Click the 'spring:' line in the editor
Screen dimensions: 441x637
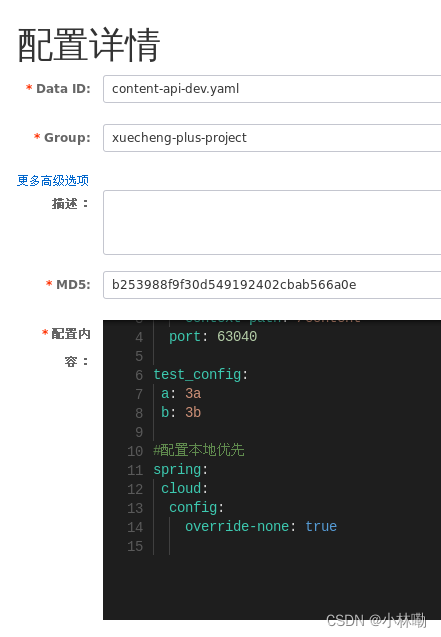pyautogui.click(x=181, y=470)
